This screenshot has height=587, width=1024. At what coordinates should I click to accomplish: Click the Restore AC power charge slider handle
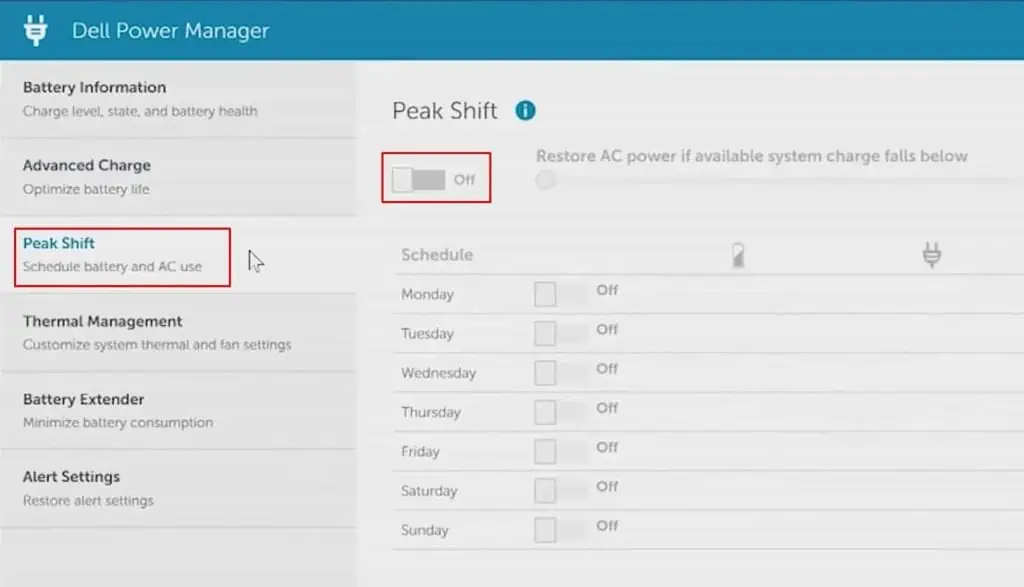[x=545, y=180]
